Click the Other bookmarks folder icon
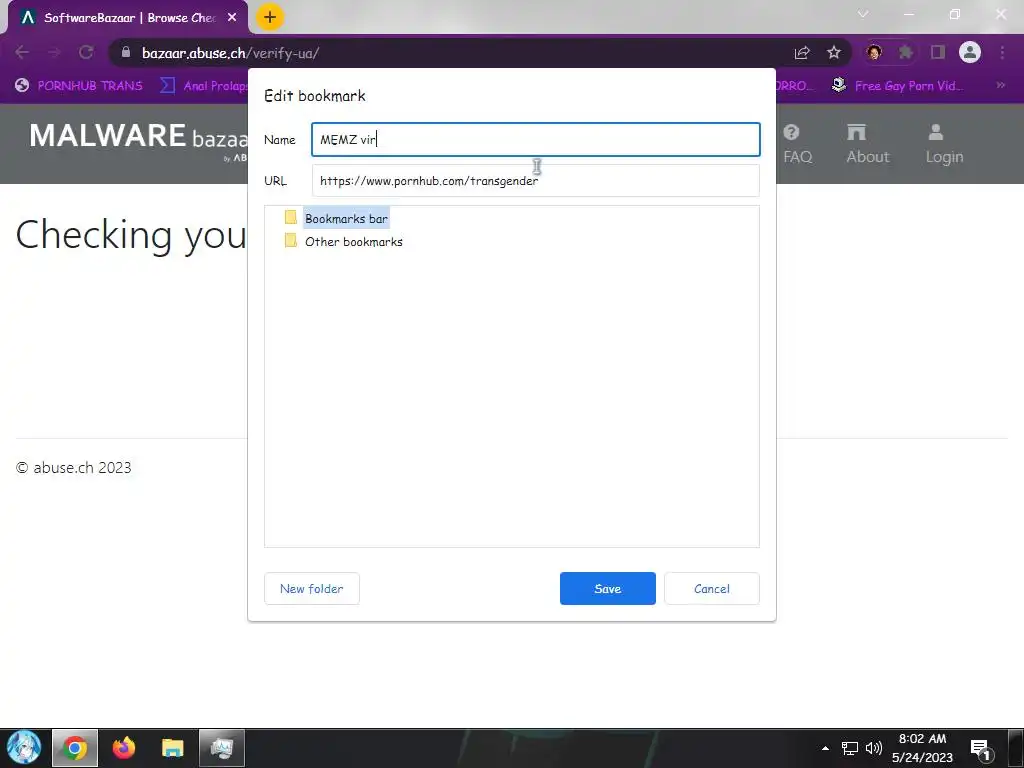1024x768 pixels. click(x=291, y=241)
